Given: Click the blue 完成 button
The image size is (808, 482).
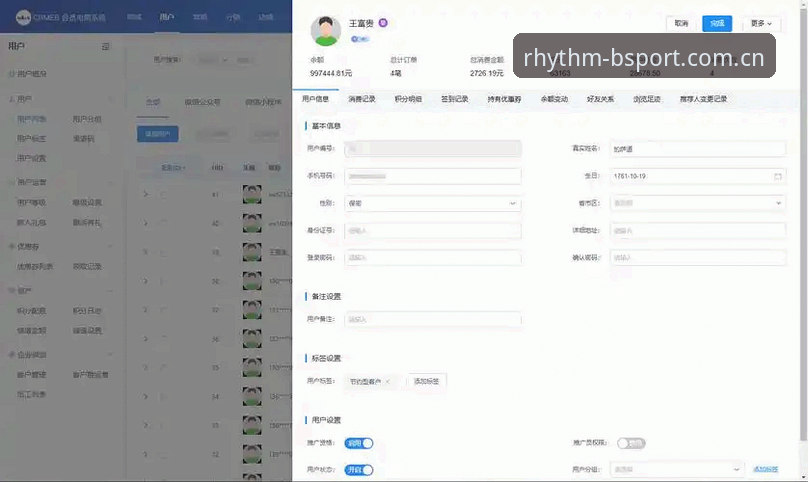Looking at the screenshot, I should coord(717,23).
